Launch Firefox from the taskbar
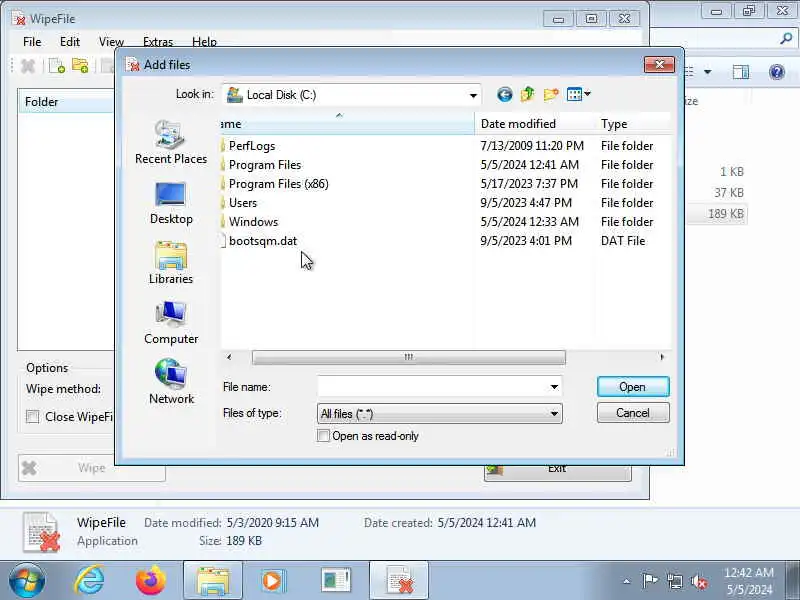 coord(151,581)
